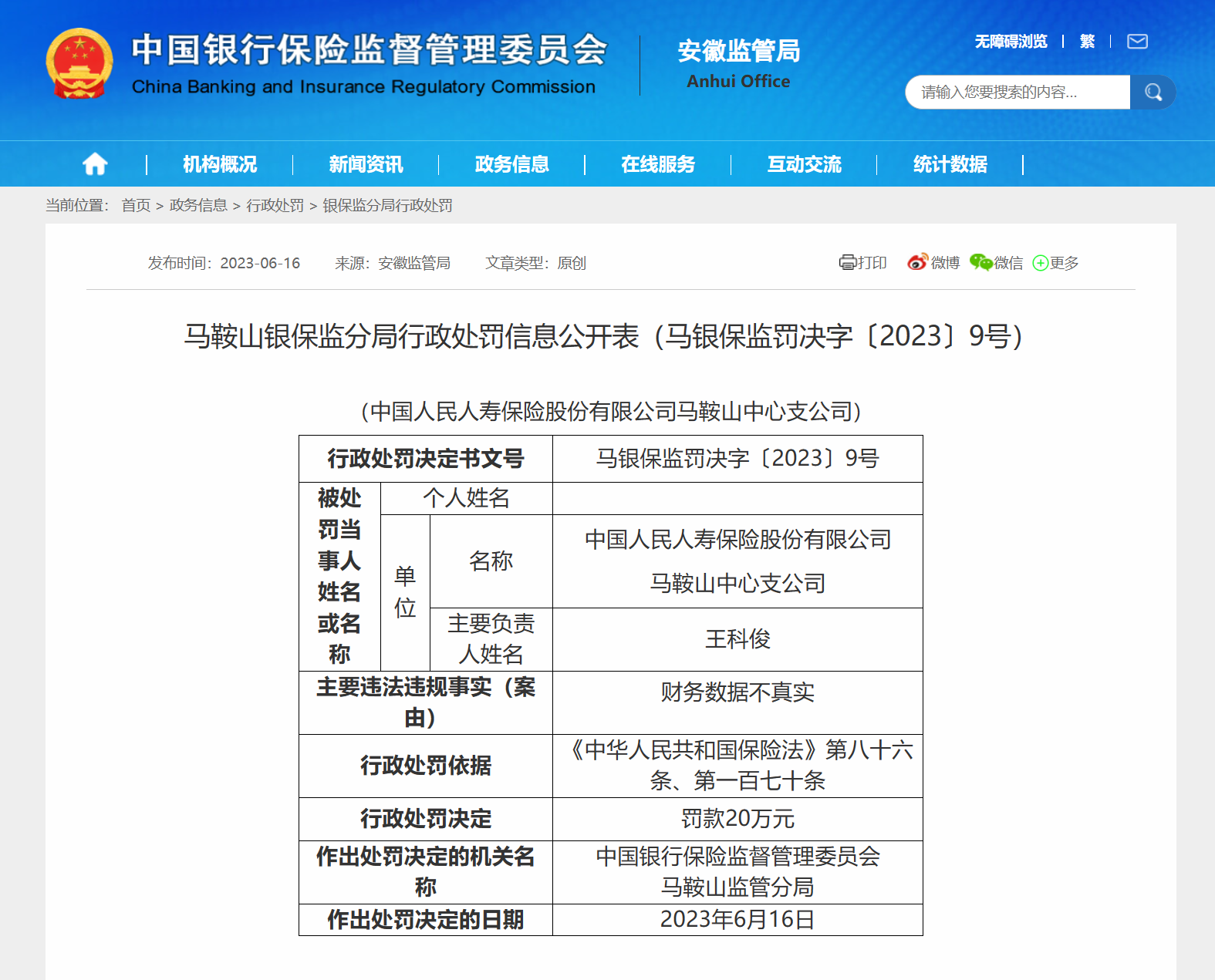Click cell 中国银行保险监督管理委员会马鞍山监管分局
The height and width of the screenshot is (980, 1215).
(737, 872)
